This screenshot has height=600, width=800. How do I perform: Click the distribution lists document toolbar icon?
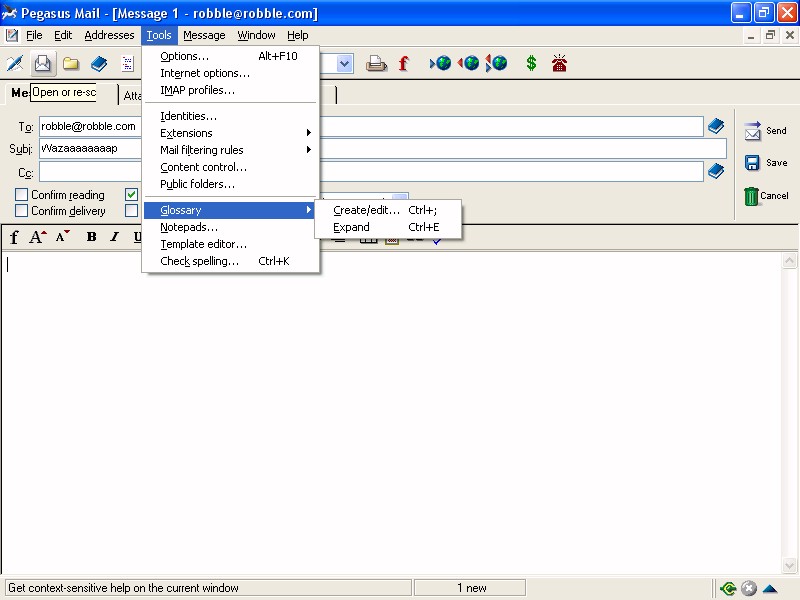pos(127,64)
